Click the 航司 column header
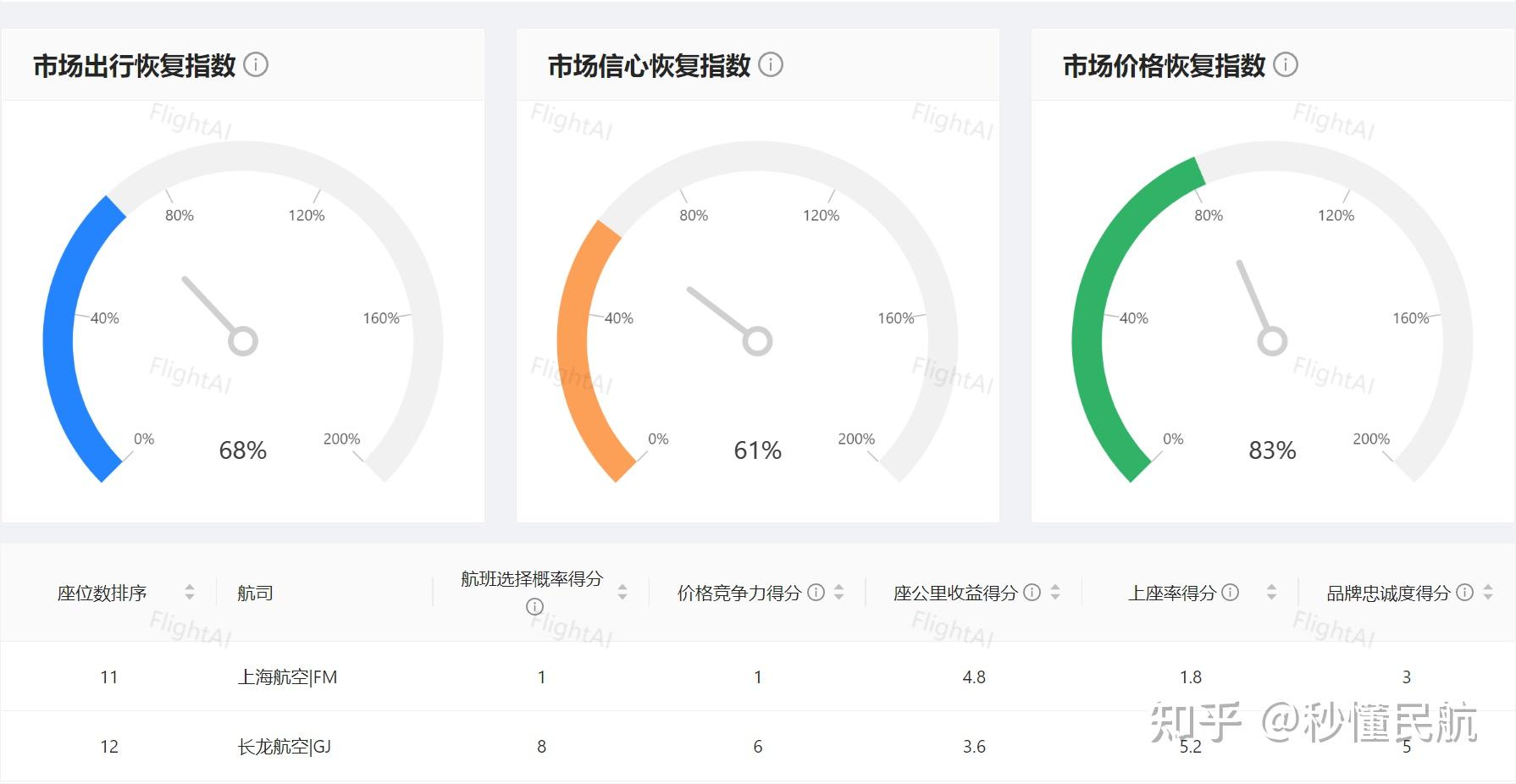This screenshot has height=784, width=1516. 255,594
